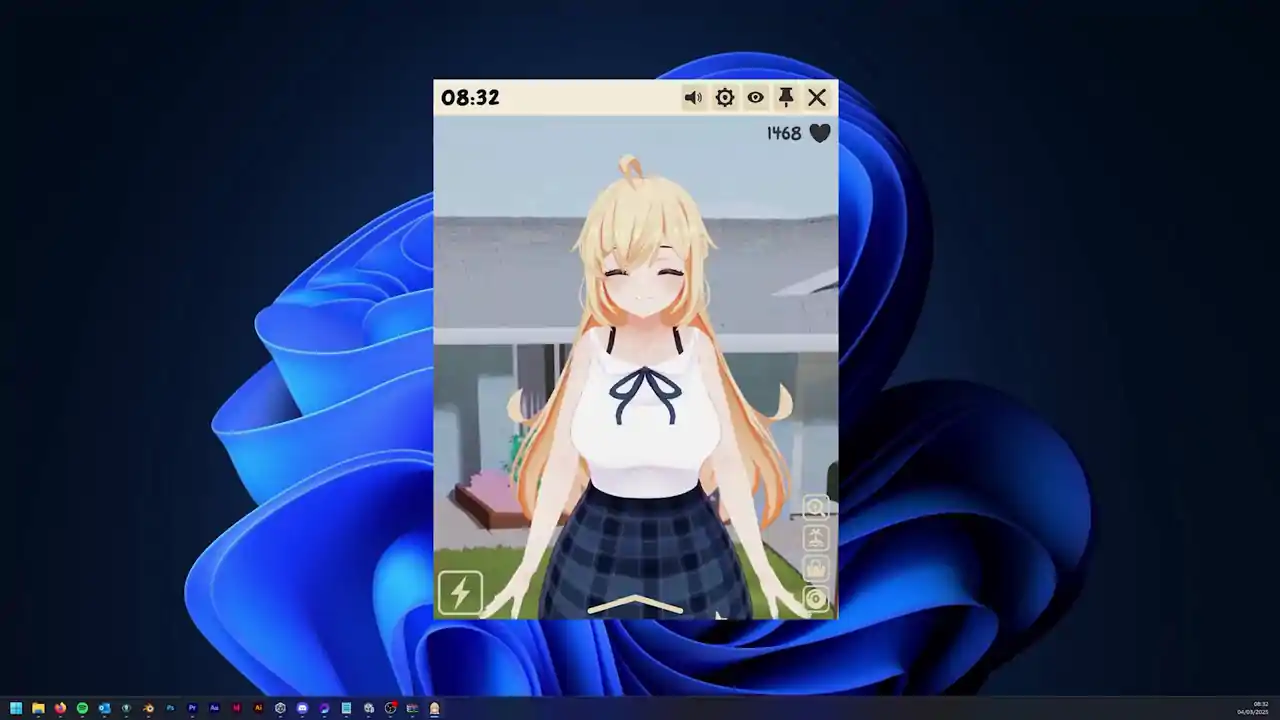
Task: Open the magnifier zoom icon
Action: click(x=816, y=508)
